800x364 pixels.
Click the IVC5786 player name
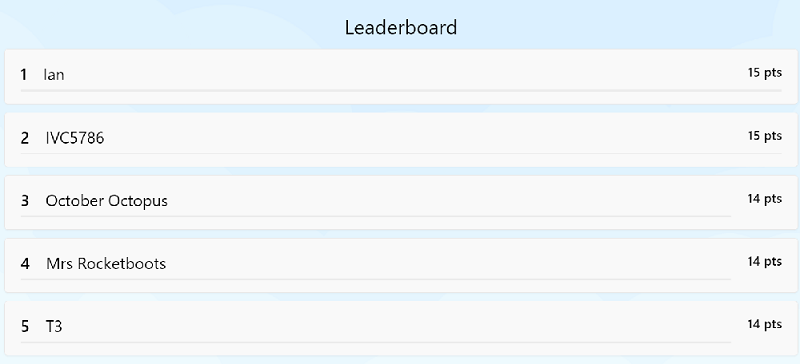tap(75, 138)
